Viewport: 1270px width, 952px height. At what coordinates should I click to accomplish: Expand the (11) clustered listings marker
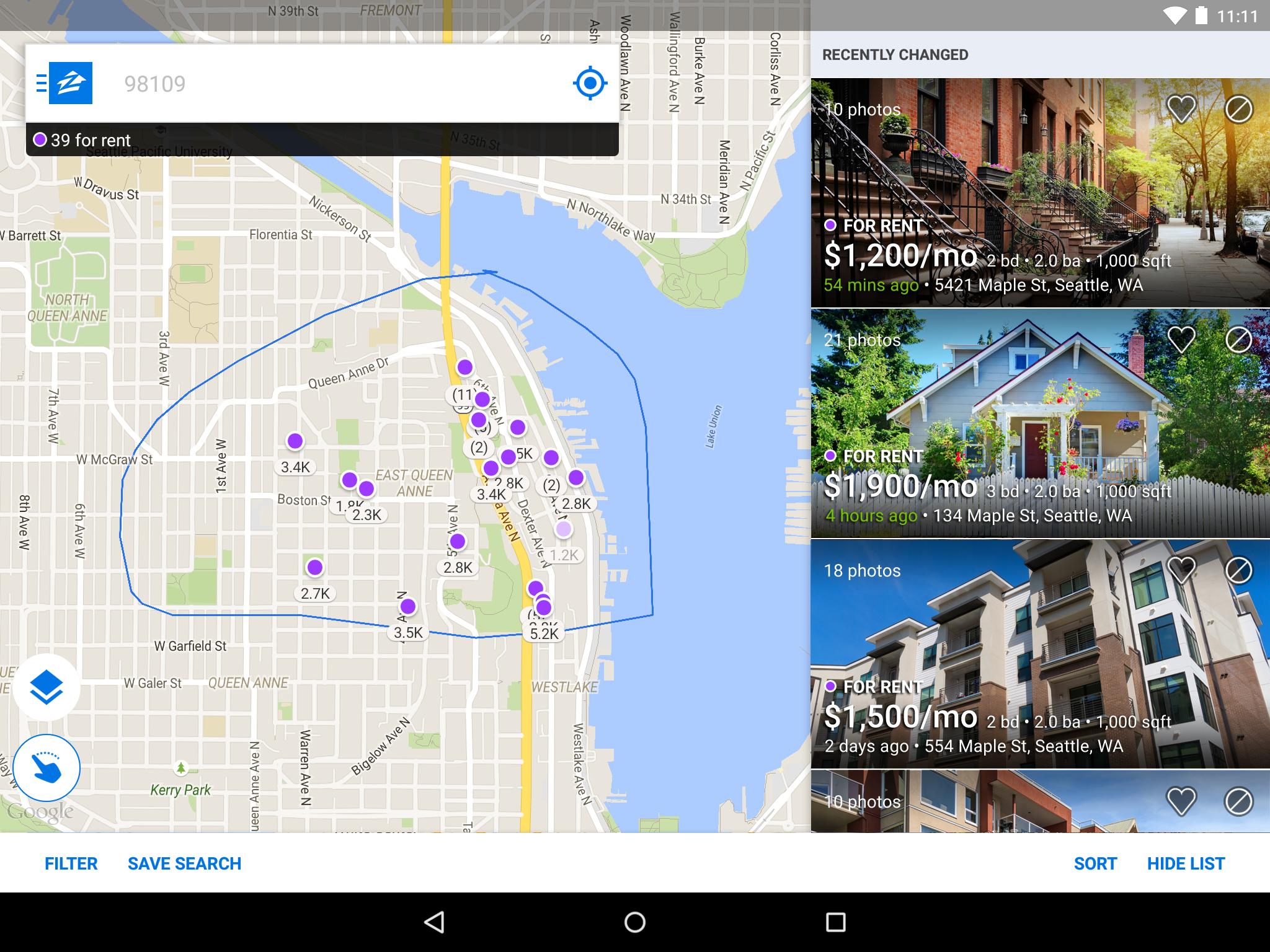click(463, 394)
